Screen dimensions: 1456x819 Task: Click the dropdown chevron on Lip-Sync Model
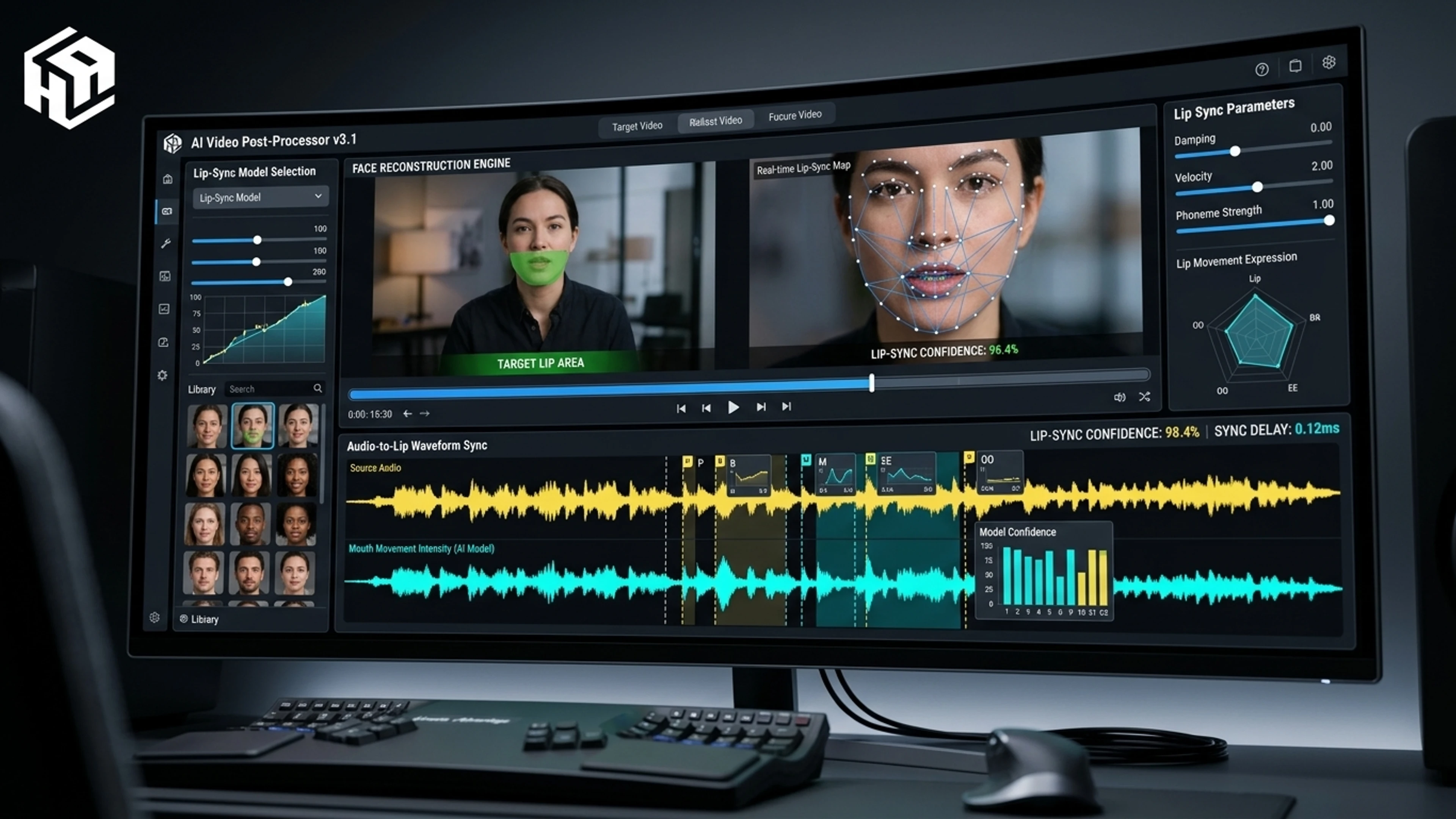click(x=318, y=196)
